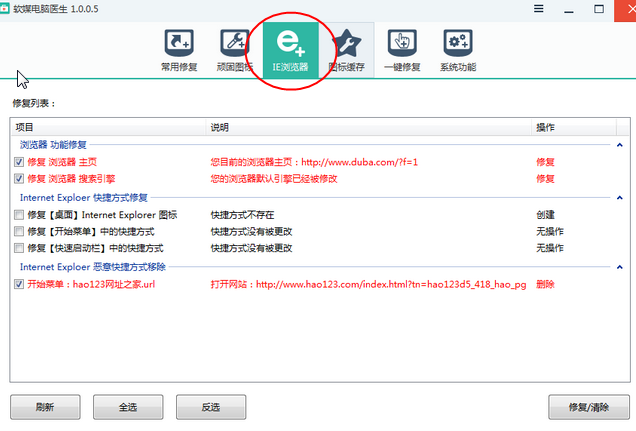The width and height of the screenshot is (636, 431).
Task: Click the 修复/清除 button
Action: click(589, 407)
